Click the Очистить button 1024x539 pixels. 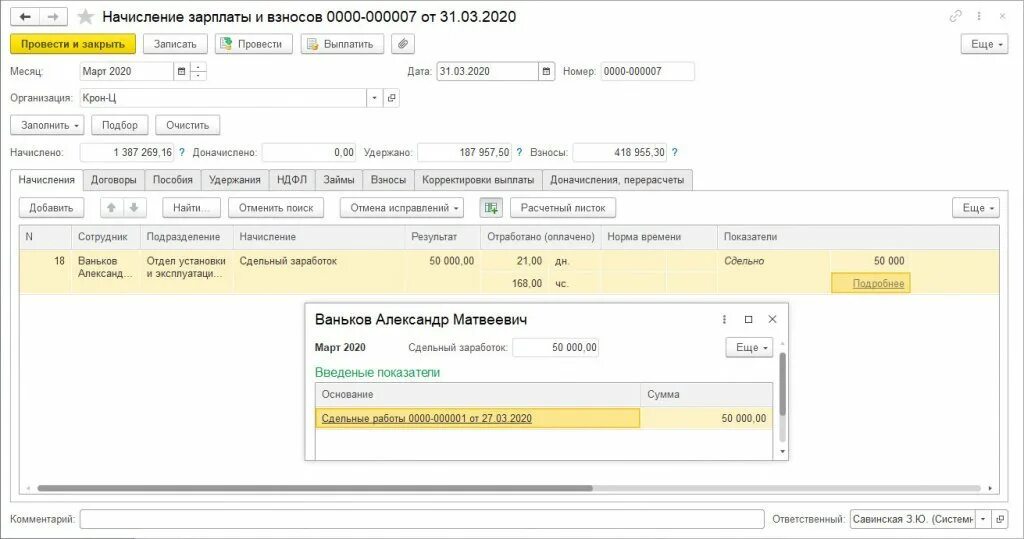click(x=187, y=125)
